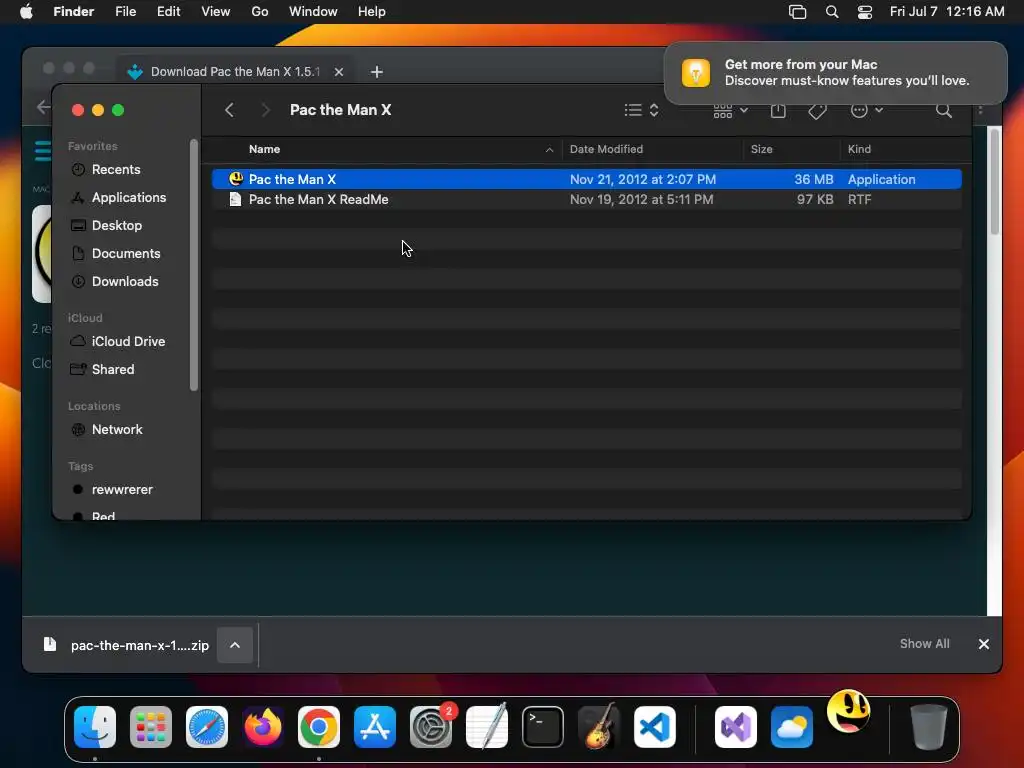1024x768 pixels.
Task: Open System Settings in the Dock
Action: pos(431,727)
